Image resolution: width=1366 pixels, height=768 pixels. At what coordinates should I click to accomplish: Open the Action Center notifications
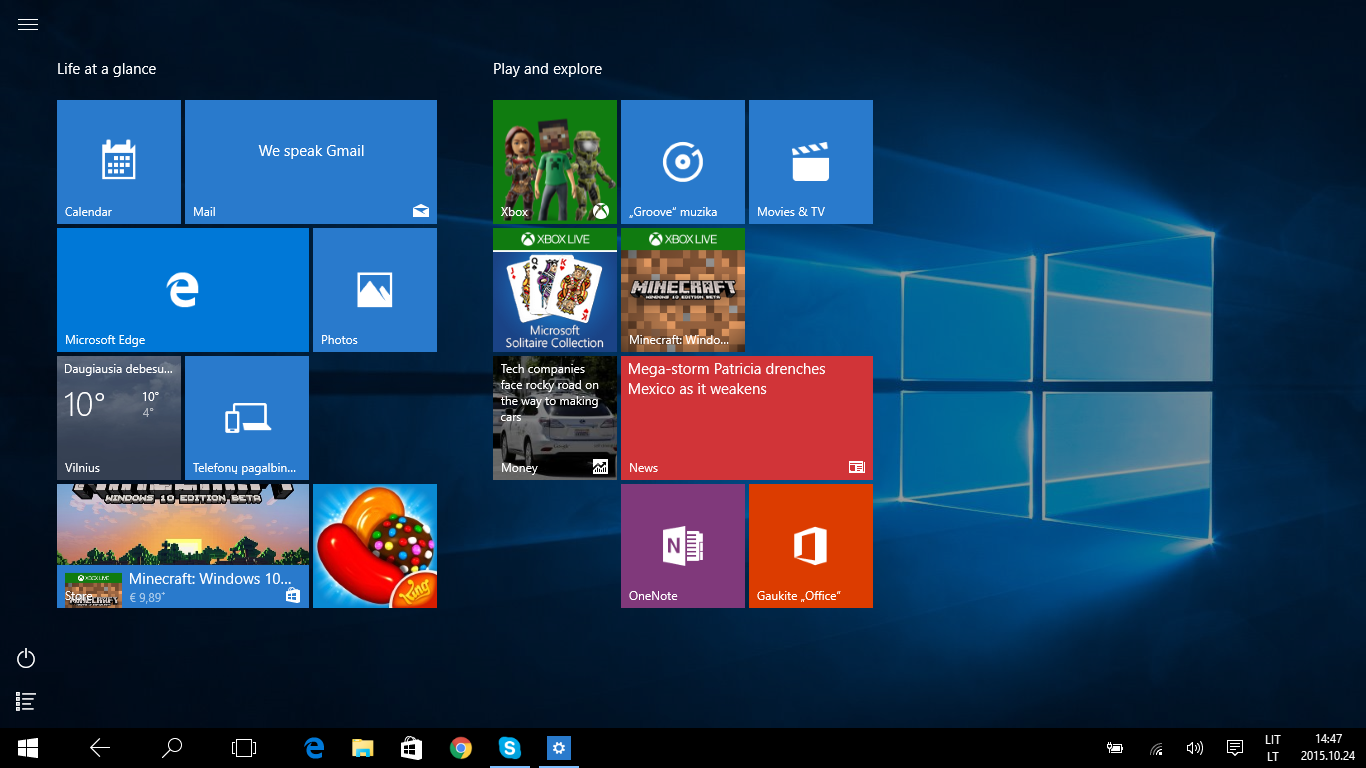pyautogui.click(x=1235, y=747)
